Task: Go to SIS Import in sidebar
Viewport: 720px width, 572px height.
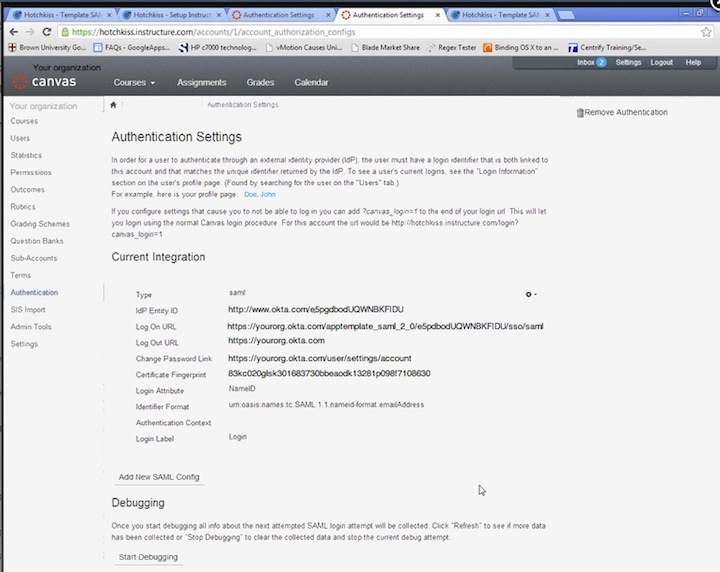Action: (x=29, y=310)
